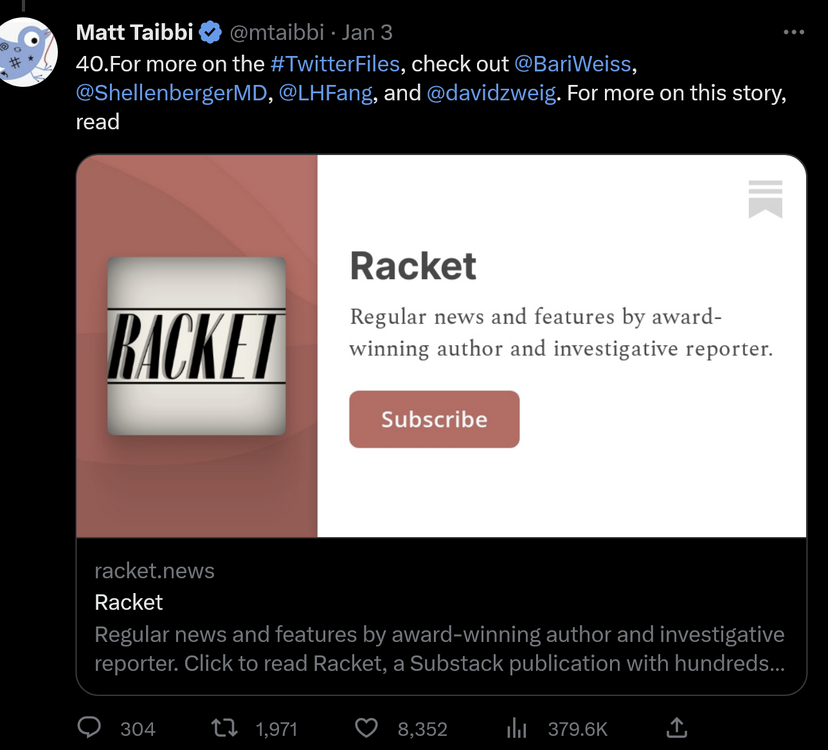
Task: Like the tweet with heart icon
Action: click(368, 728)
